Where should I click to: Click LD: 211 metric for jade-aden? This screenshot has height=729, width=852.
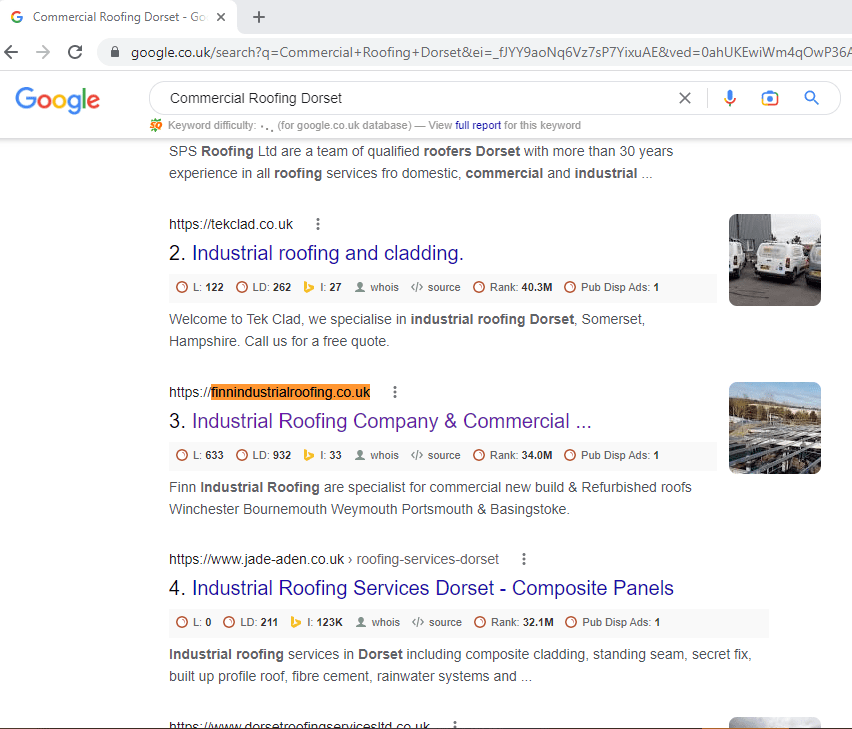[250, 623]
